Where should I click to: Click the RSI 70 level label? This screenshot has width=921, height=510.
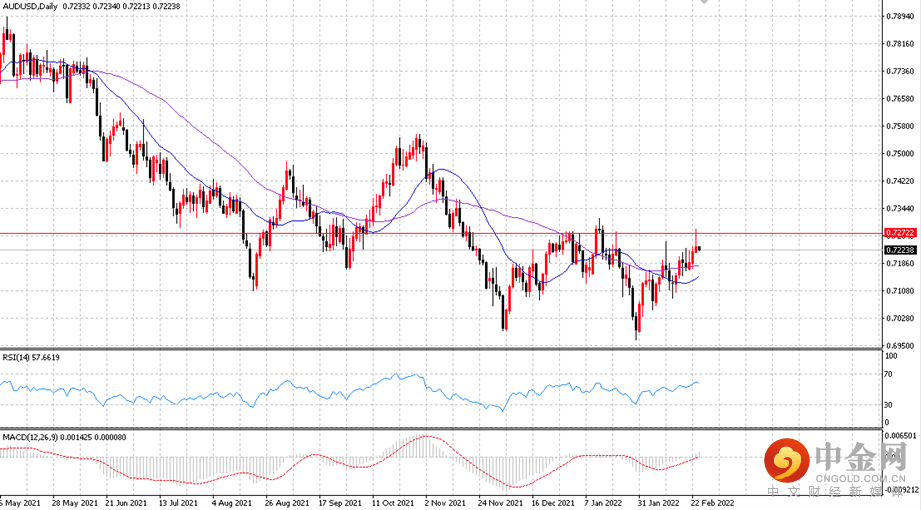[x=889, y=374]
